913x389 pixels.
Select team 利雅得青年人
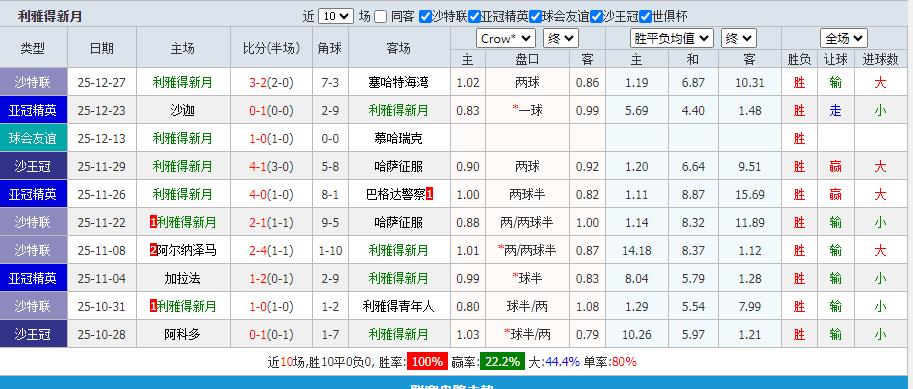pos(399,306)
